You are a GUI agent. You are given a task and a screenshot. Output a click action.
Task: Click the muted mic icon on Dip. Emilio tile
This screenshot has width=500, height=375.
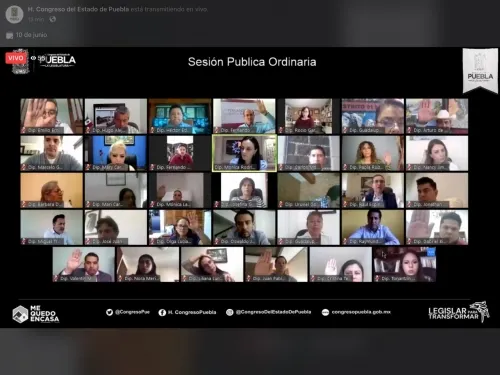tap(24, 130)
